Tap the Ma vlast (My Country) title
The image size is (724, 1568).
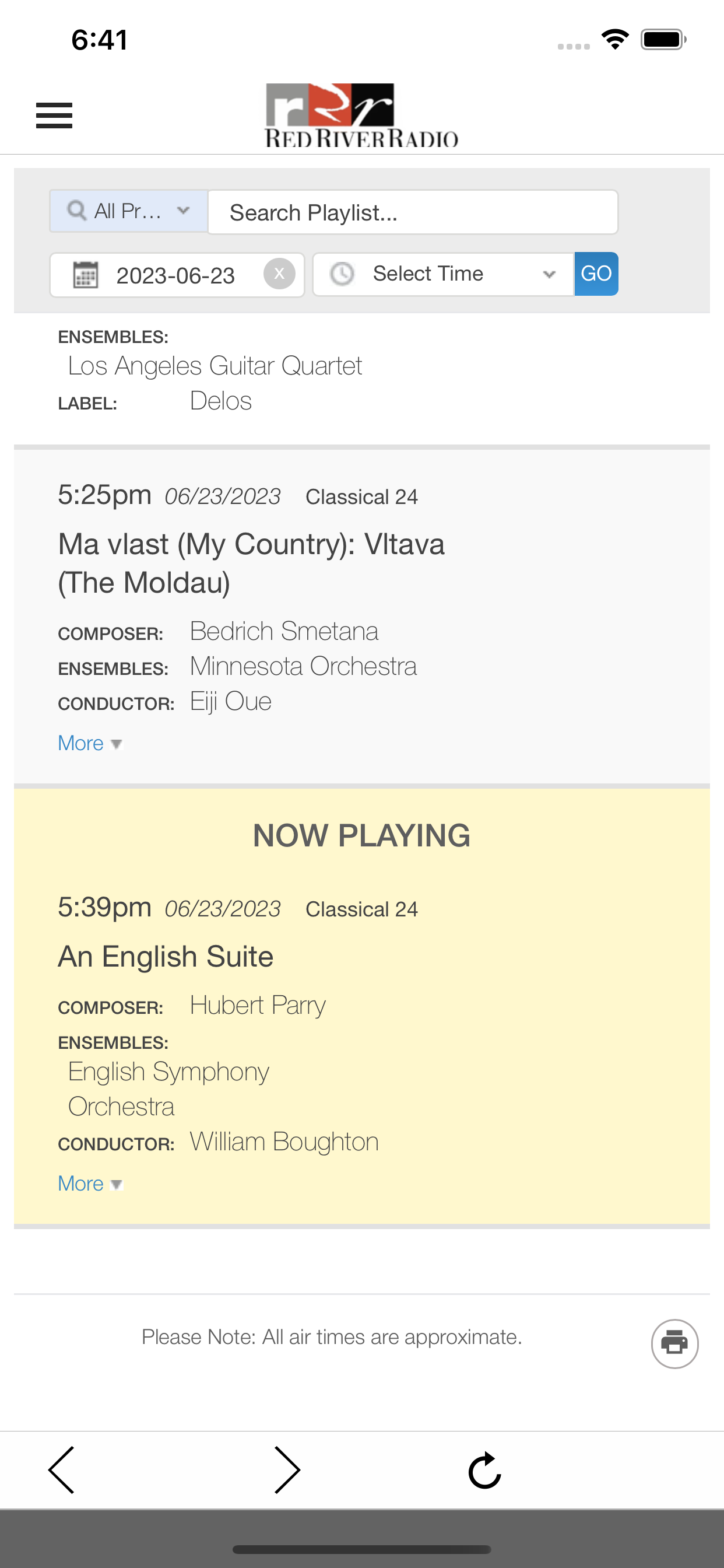tap(251, 563)
